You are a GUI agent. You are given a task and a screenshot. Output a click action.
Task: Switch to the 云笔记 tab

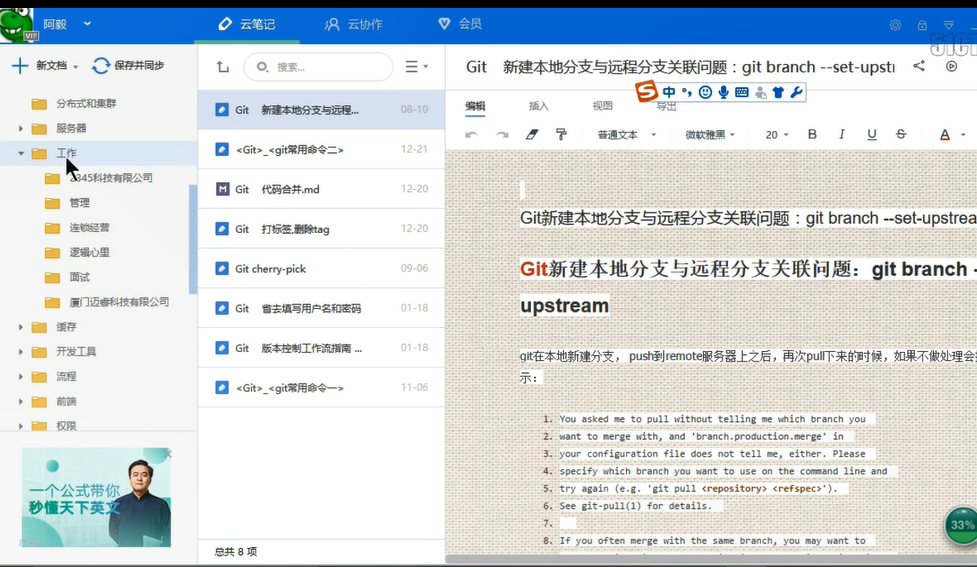[x=247, y=24]
